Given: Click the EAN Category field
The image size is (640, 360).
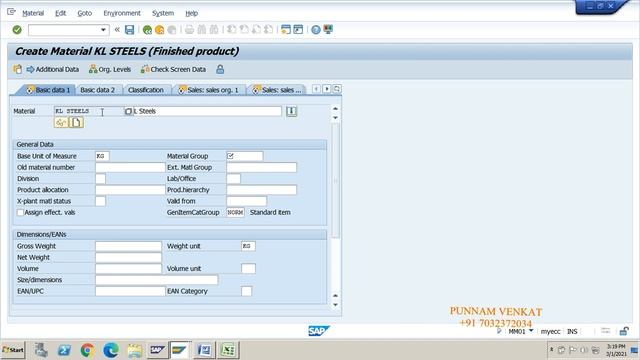Looking at the screenshot, I should point(247,291).
